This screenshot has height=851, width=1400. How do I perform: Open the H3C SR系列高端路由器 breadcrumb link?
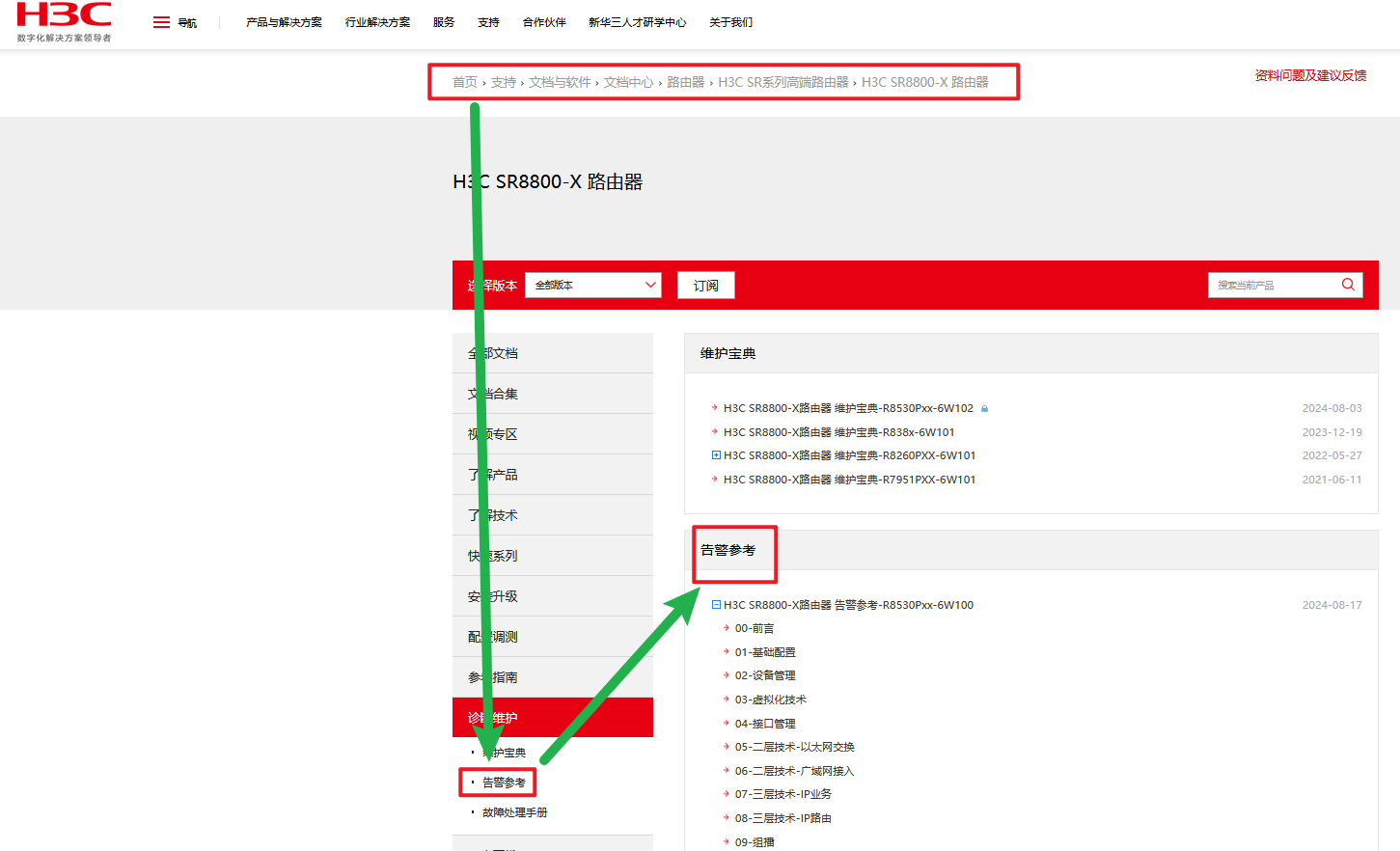click(x=783, y=82)
